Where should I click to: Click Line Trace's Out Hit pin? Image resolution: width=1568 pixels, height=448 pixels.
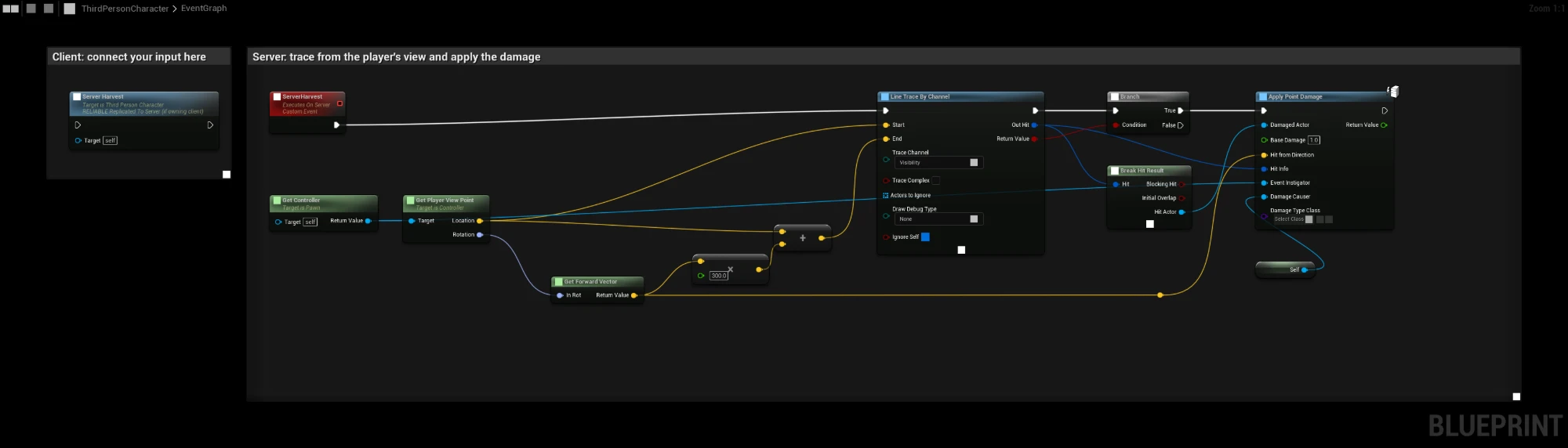point(1034,125)
